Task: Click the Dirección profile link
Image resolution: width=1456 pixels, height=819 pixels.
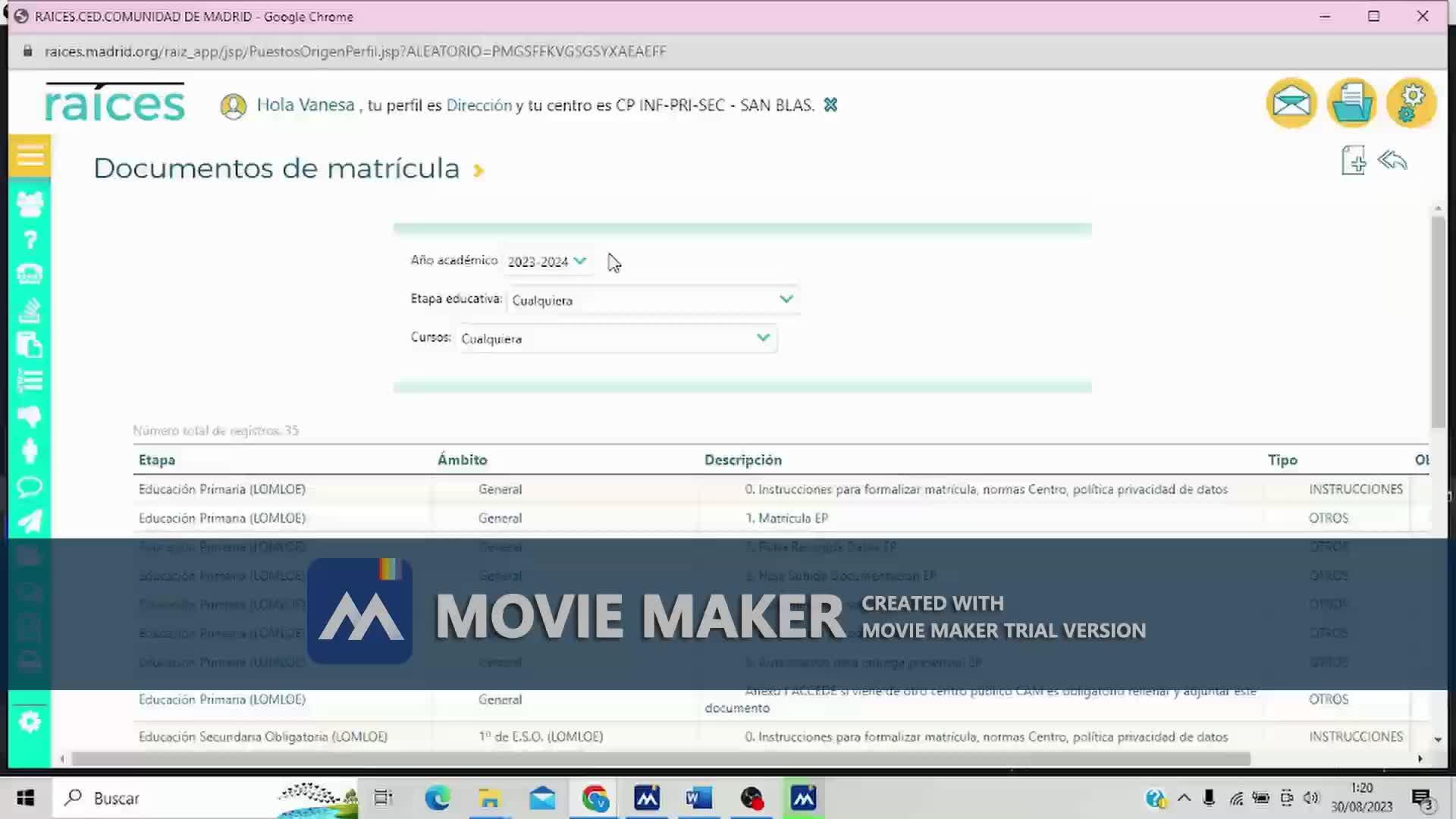Action: [x=479, y=105]
